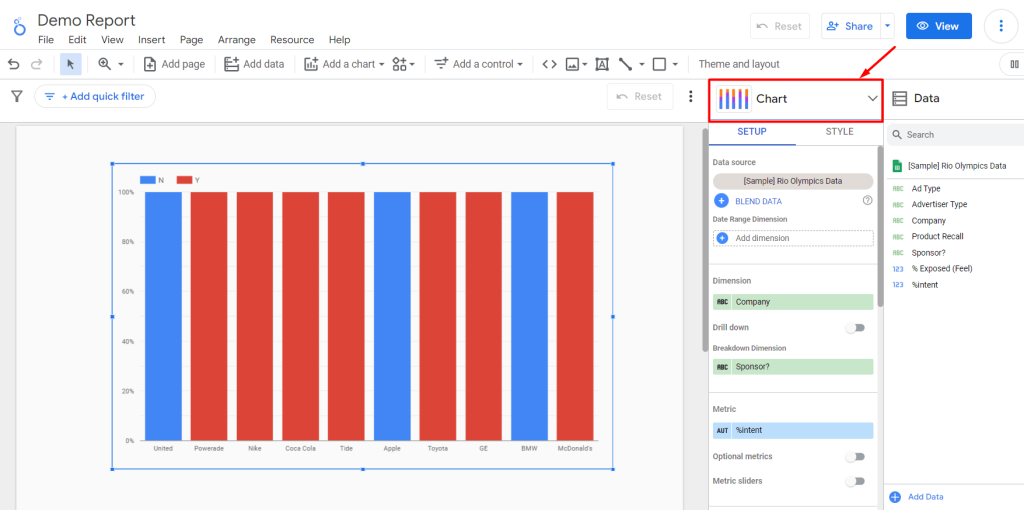Select the selection mode pointer tool
The image size is (1024, 510).
tap(71, 64)
